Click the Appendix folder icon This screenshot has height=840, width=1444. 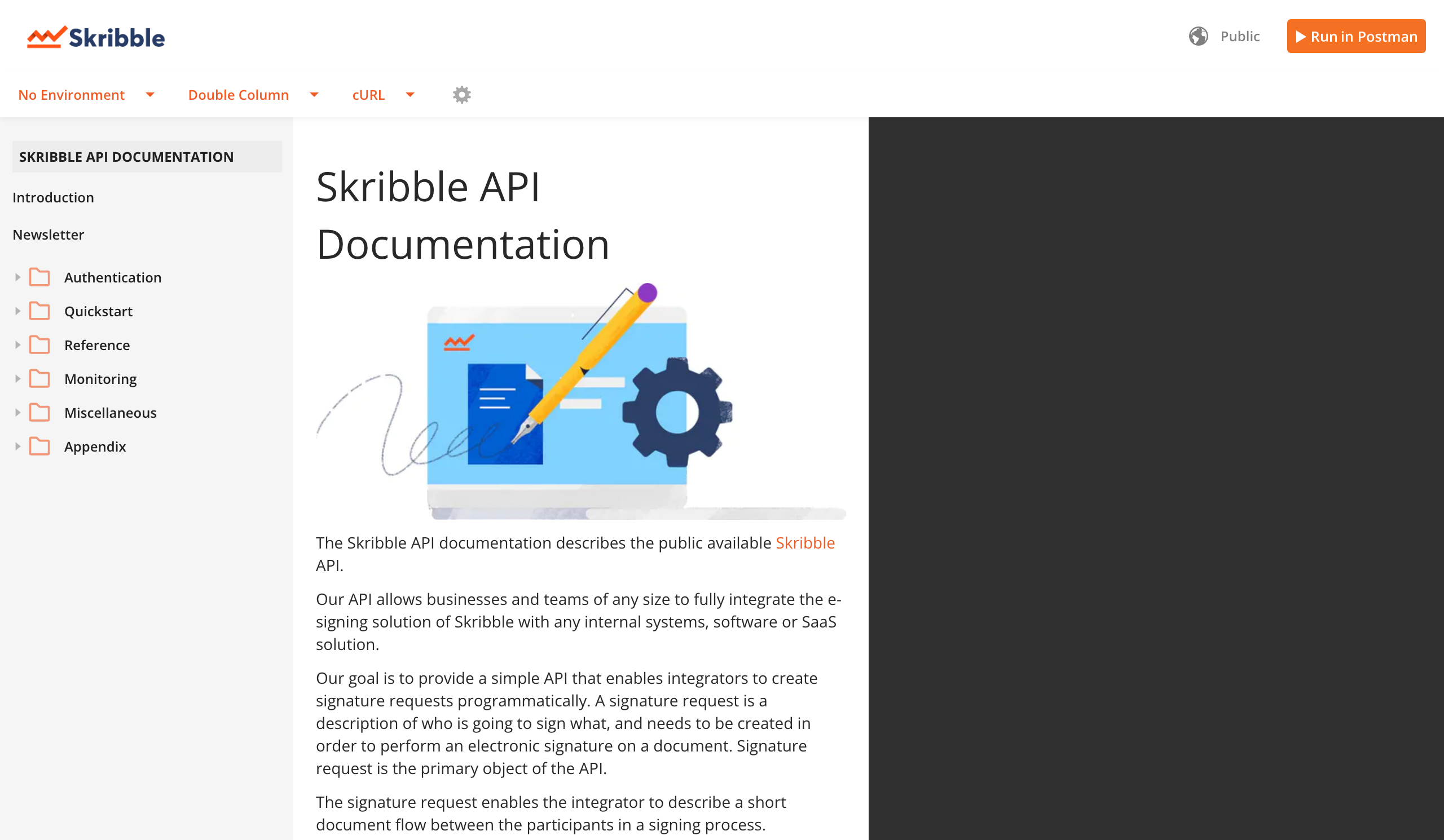39,446
